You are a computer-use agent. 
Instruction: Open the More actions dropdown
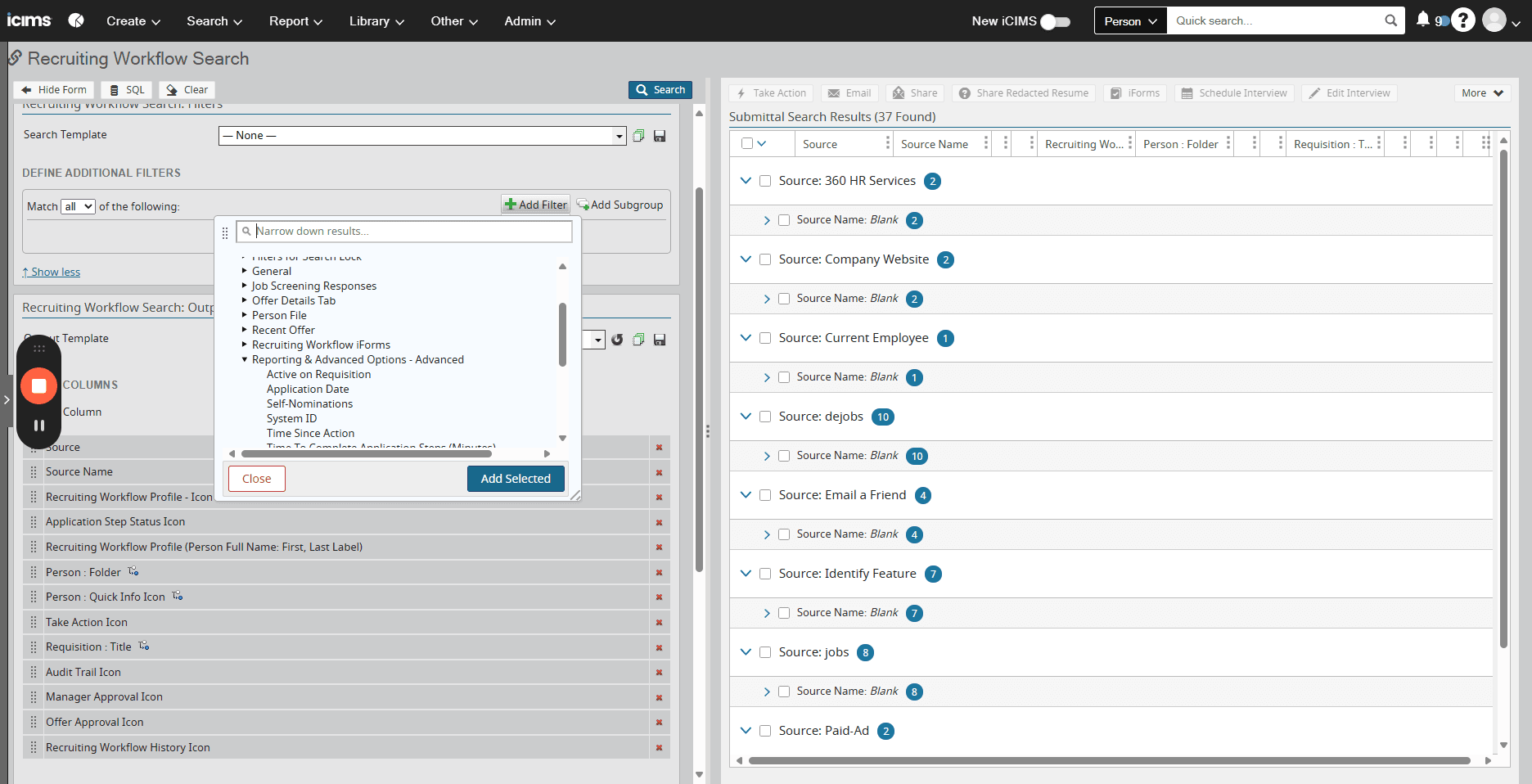[x=1482, y=93]
